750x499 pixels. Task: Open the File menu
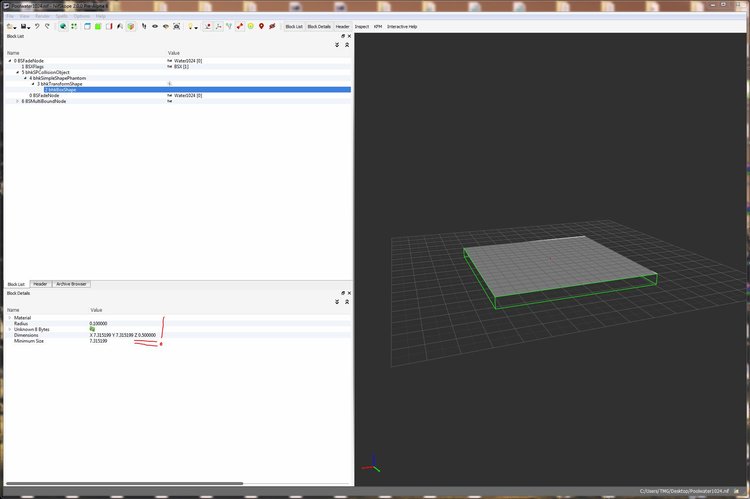point(10,16)
